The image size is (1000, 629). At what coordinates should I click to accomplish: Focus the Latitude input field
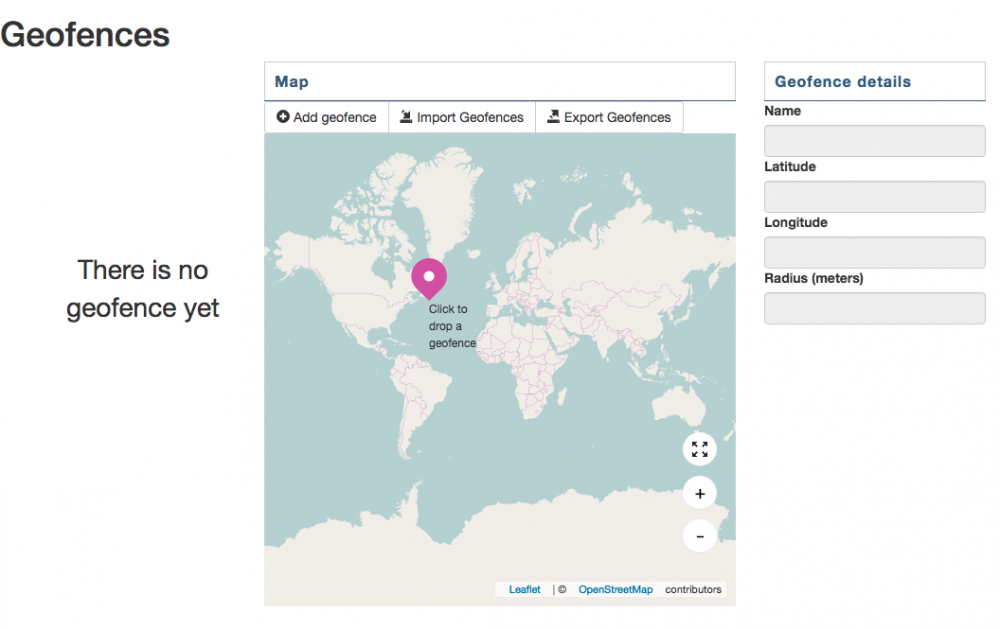pyautogui.click(x=874, y=196)
